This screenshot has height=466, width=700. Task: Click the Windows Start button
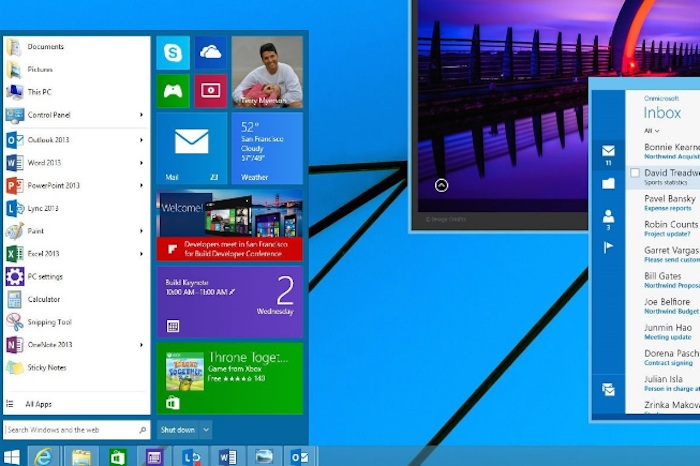12,457
